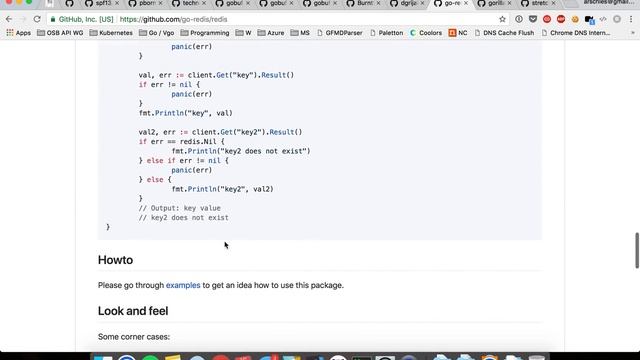Open the Chrome DNS Intern... bookmark

point(576,33)
